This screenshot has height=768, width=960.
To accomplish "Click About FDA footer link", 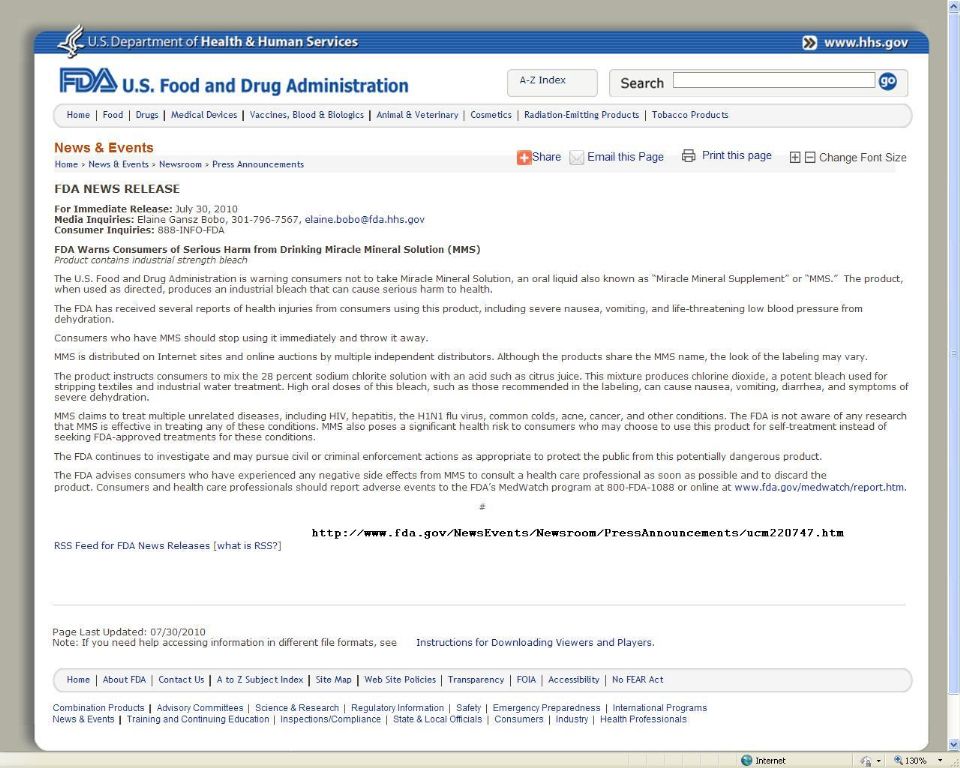I will click(124, 680).
